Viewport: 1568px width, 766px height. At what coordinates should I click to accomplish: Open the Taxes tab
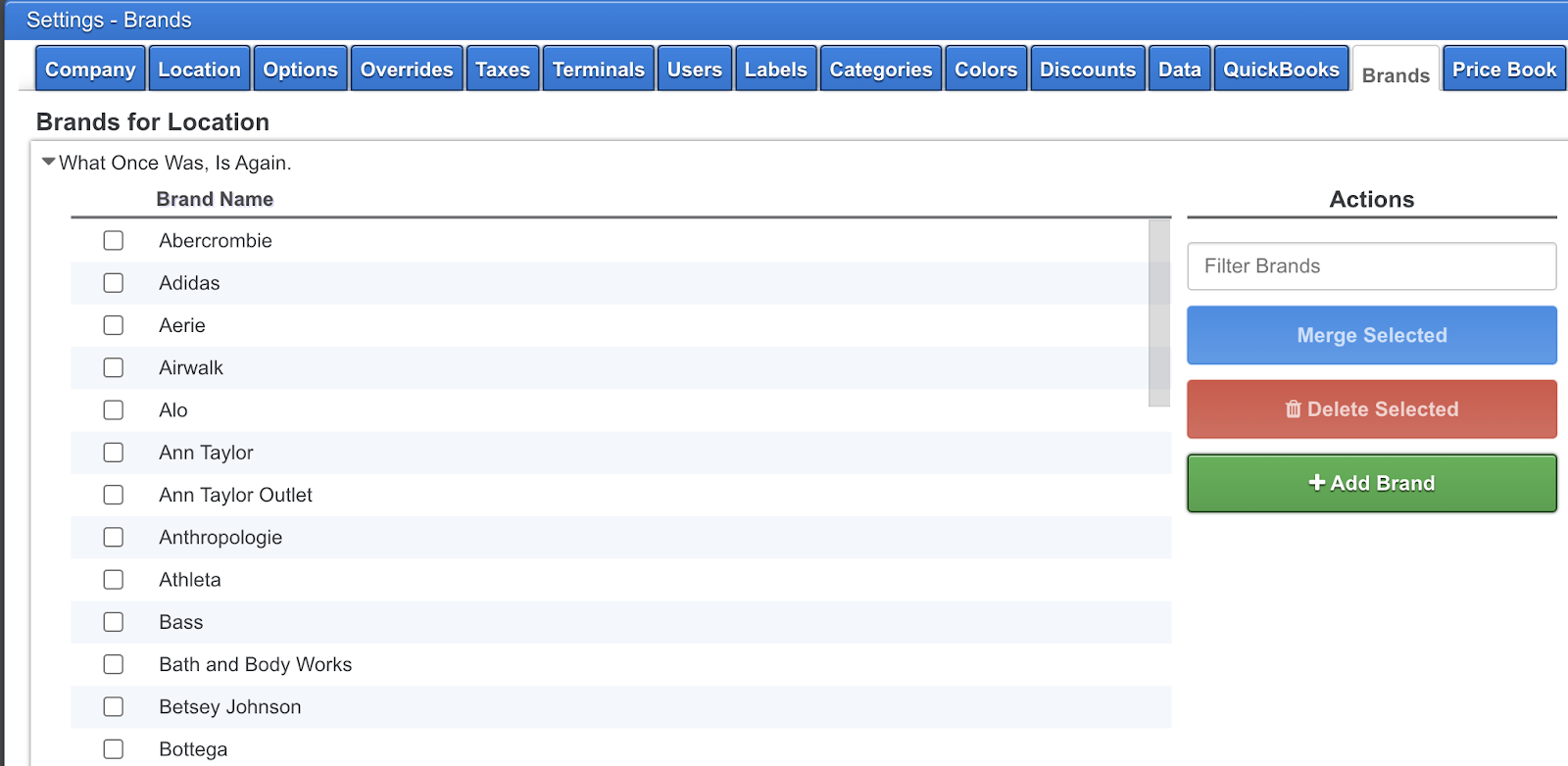[503, 69]
